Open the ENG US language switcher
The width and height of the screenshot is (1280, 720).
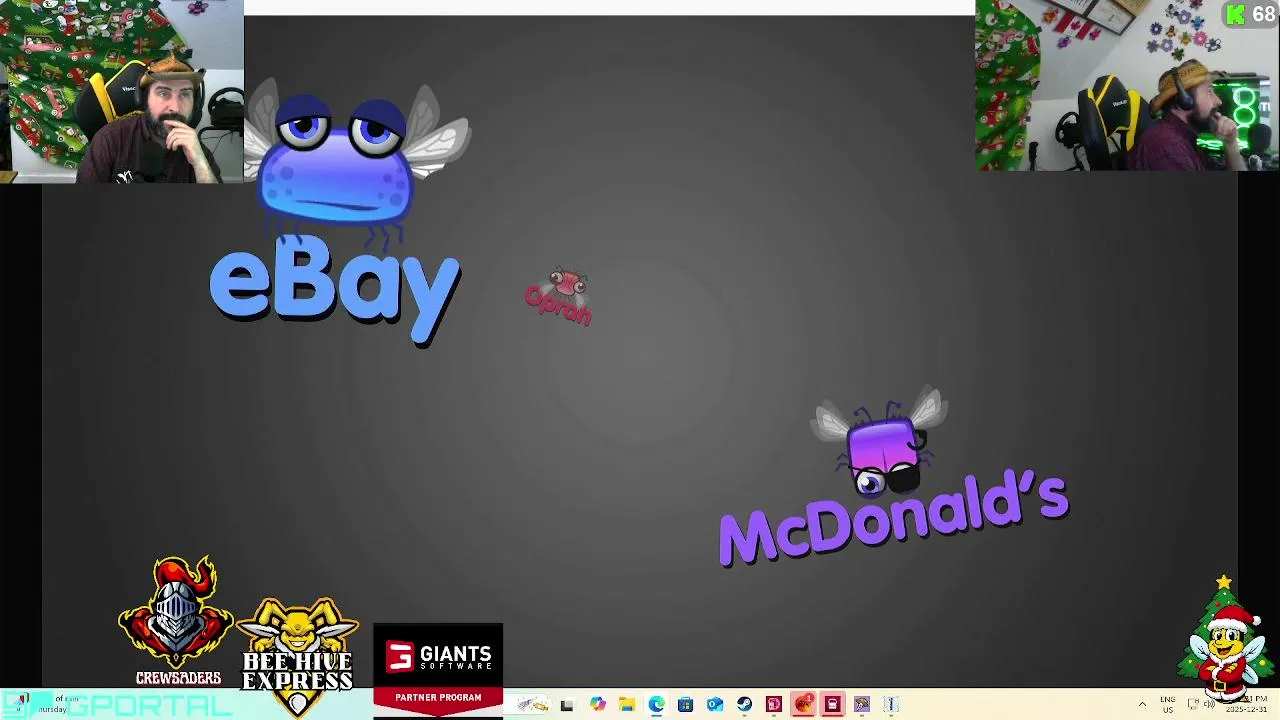click(x=1167, y=705)
